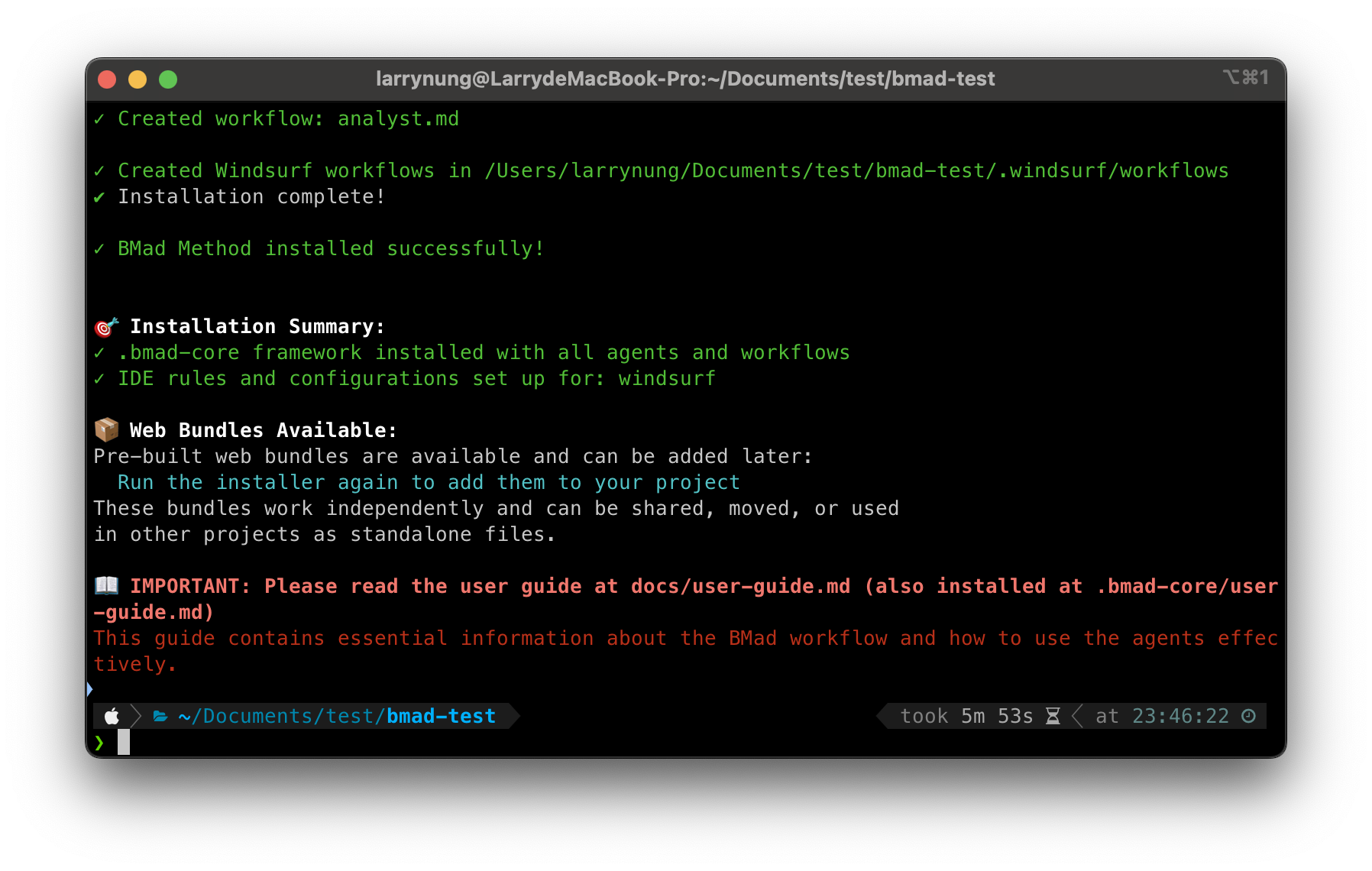Click the red close window button
Image resolution: width=1372 pixels, height=871 pixels.
pos(107,79)
